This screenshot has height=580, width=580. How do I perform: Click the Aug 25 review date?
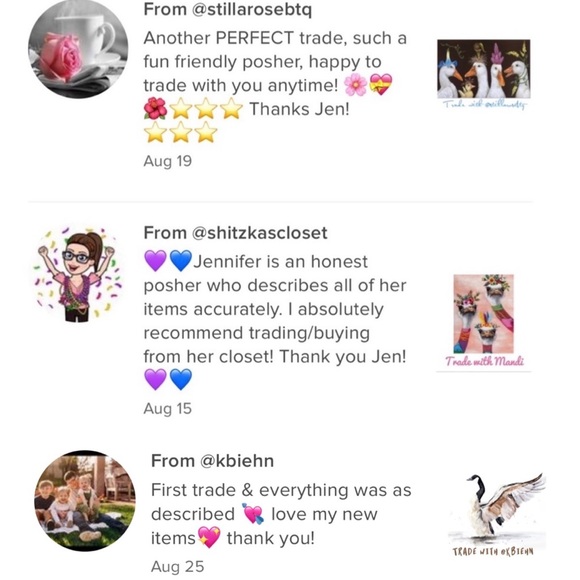(x=178, y=566)
